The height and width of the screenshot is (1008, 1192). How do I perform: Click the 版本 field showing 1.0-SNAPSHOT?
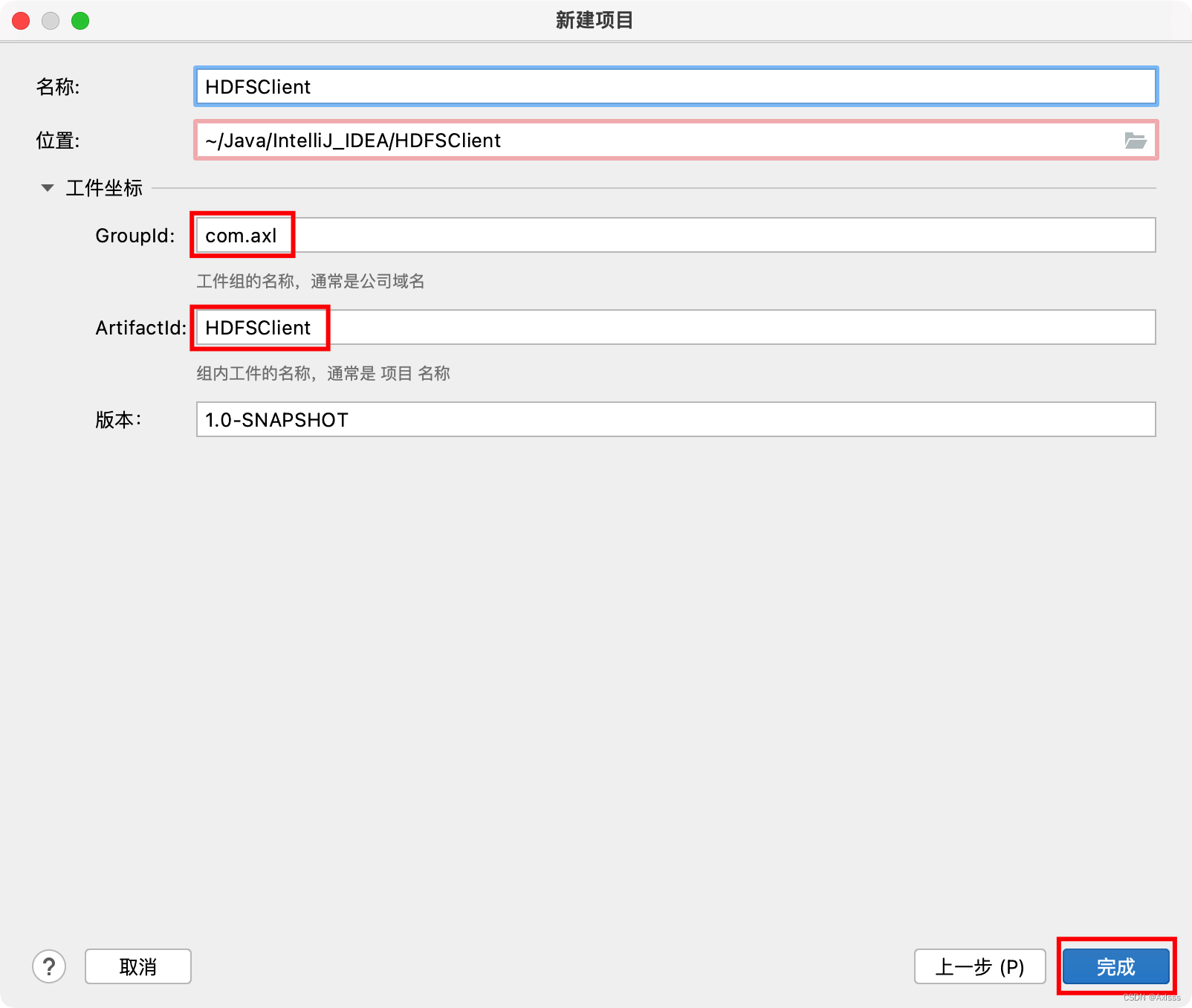click(x=676, y=419)
